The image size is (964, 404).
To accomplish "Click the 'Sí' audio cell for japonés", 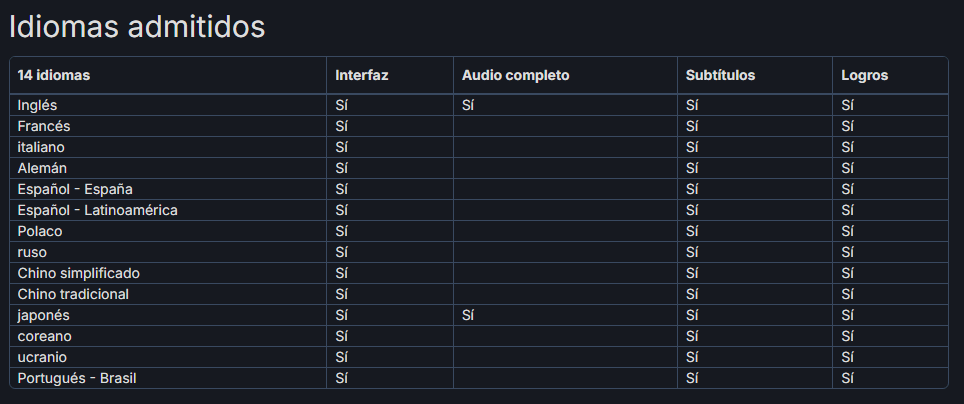I will coord(467,315).
